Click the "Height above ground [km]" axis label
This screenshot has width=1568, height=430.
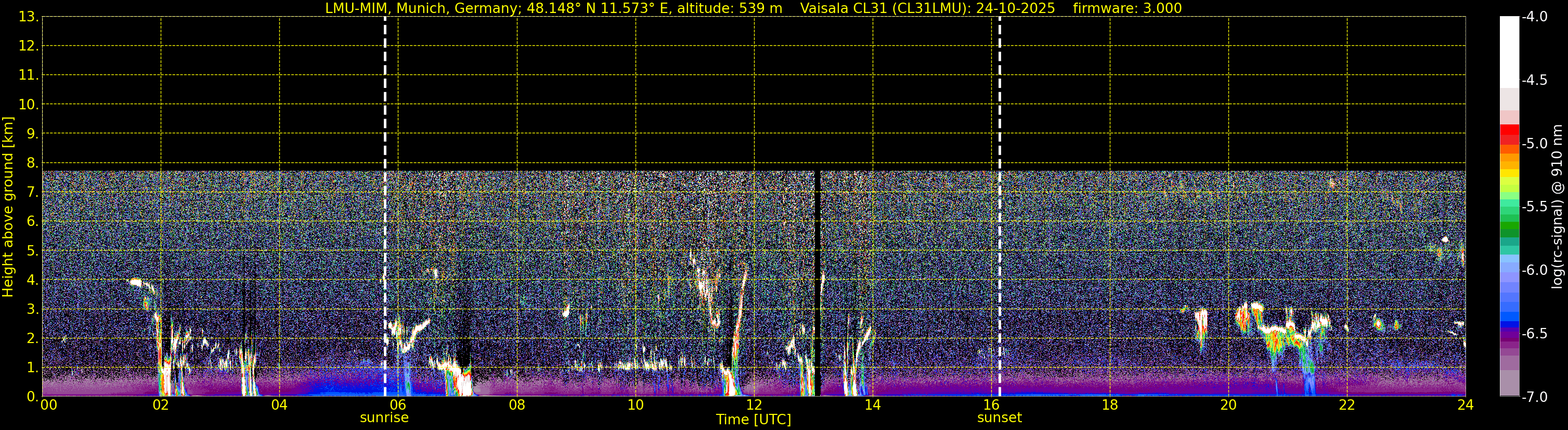[x=8, y=207]
